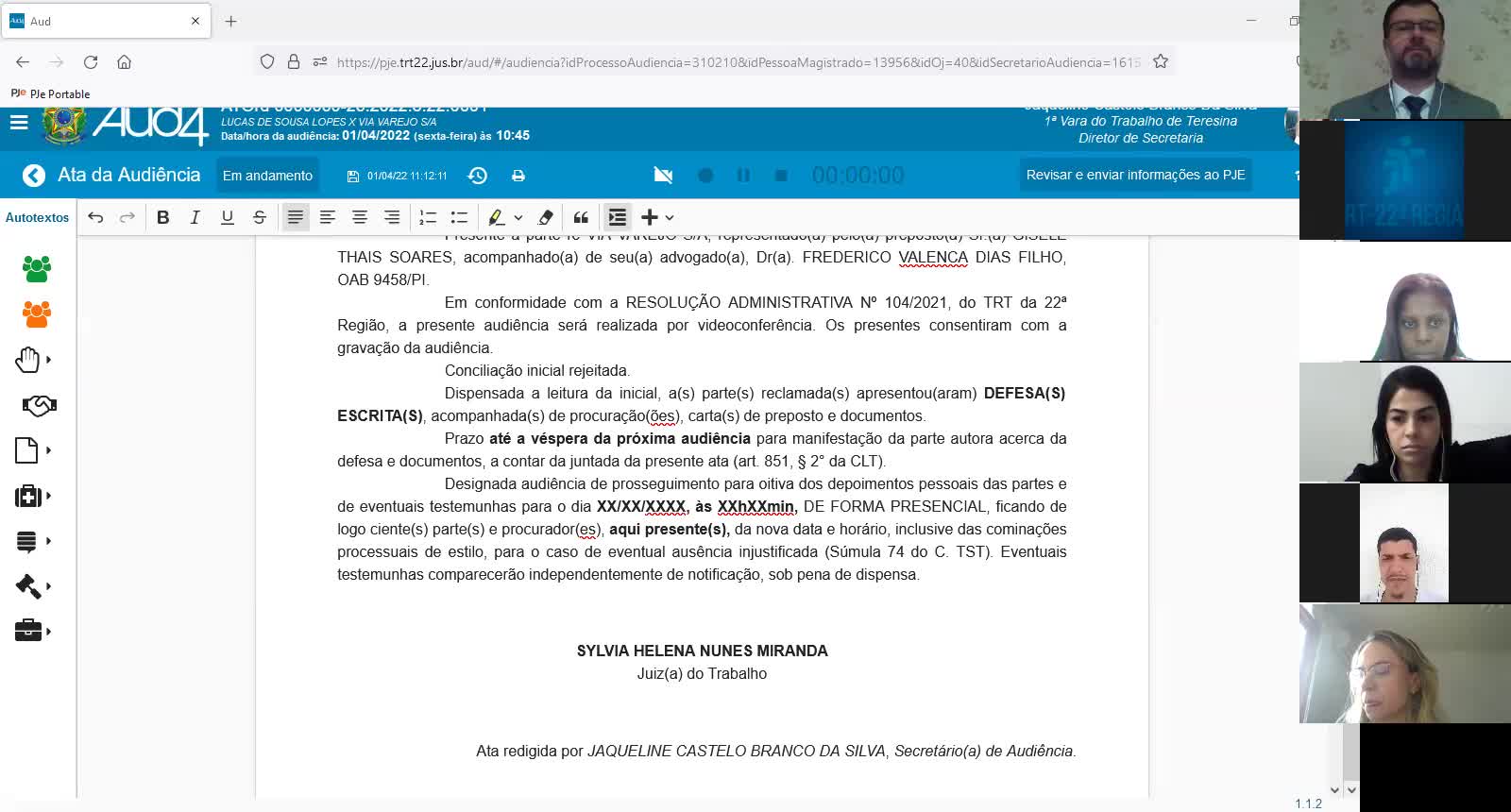Click the Em andamento status button

(267, 176)
